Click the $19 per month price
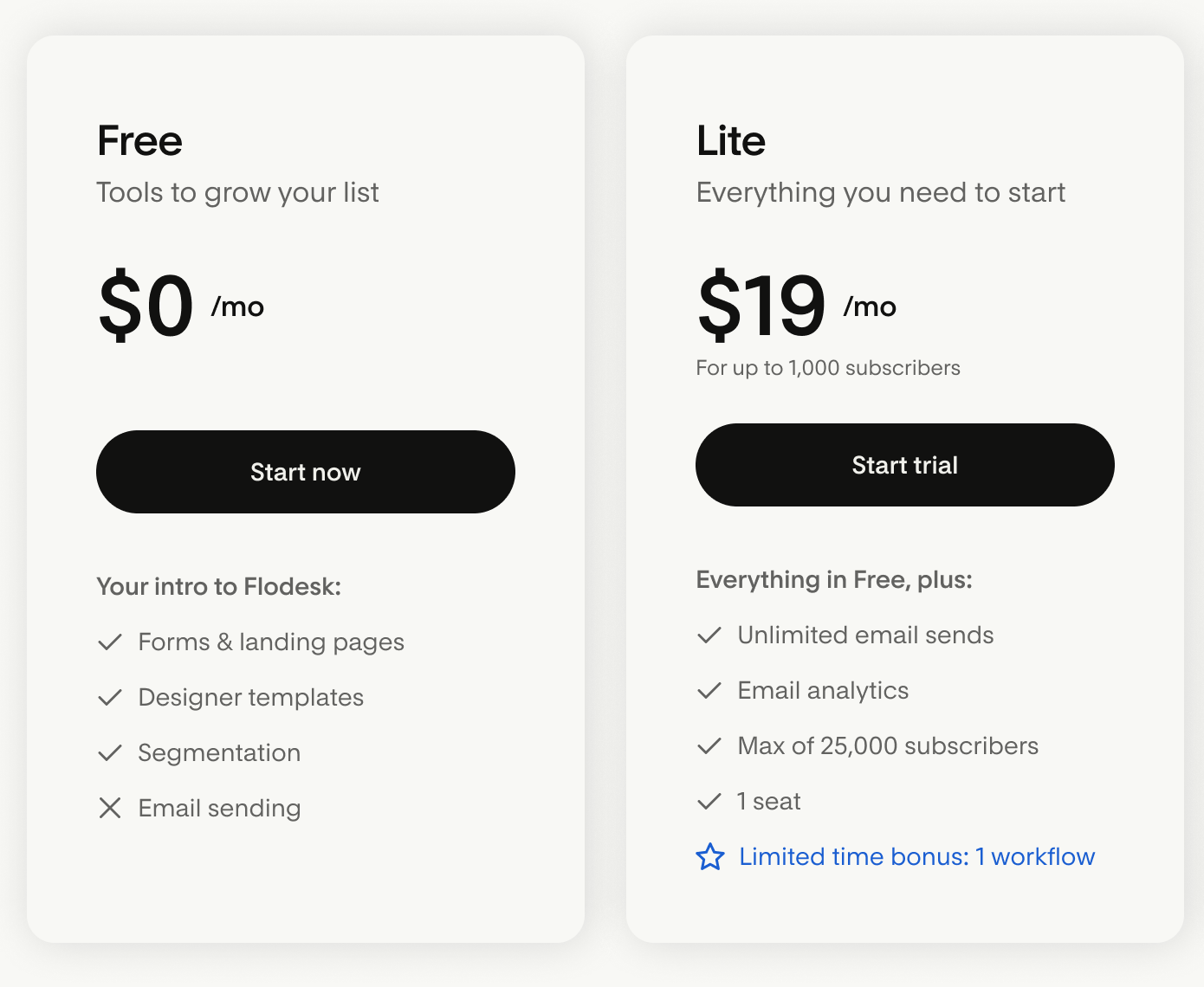The image size is (1204, 987). tap(762, 306)
